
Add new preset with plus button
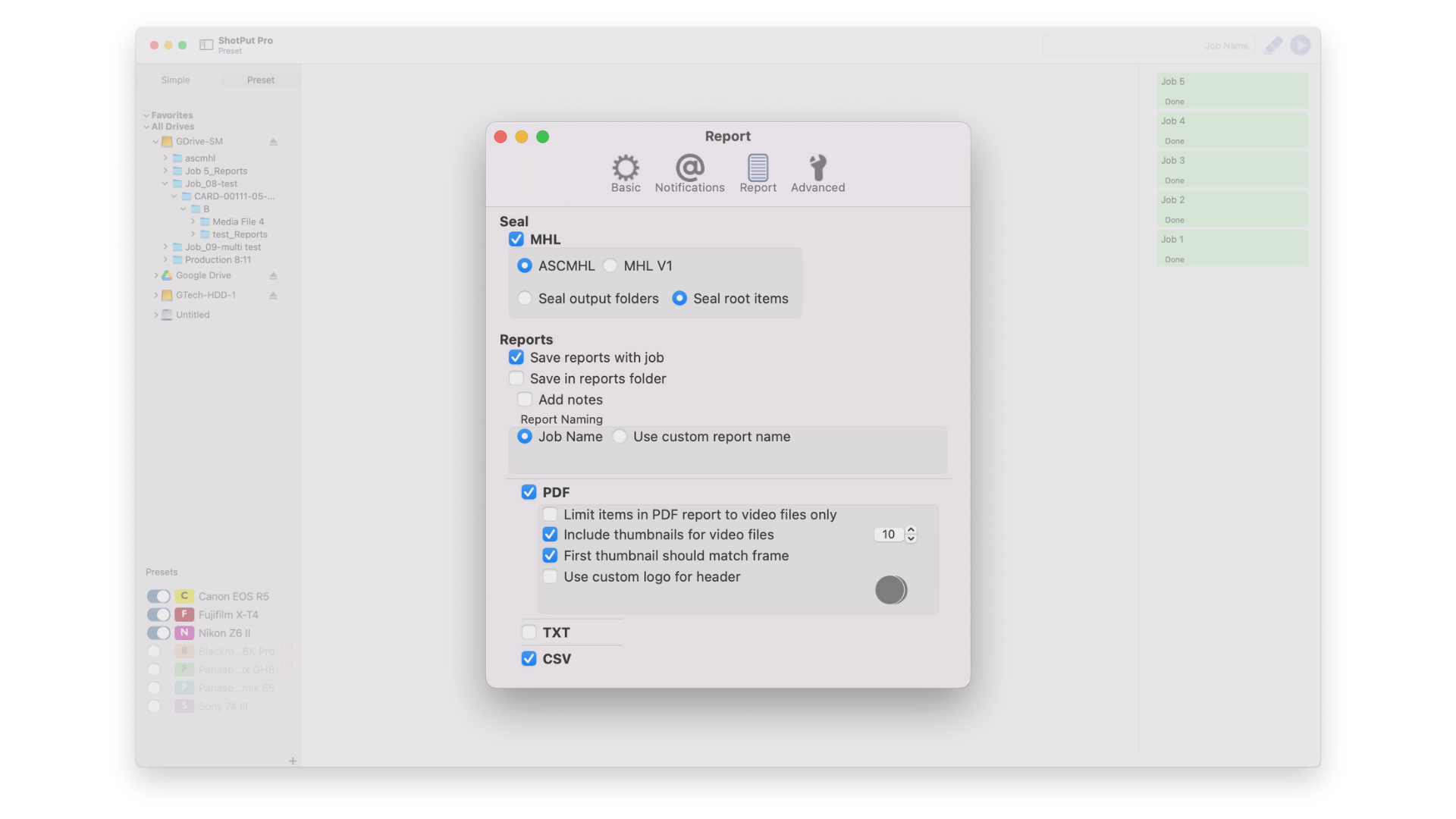293,761
